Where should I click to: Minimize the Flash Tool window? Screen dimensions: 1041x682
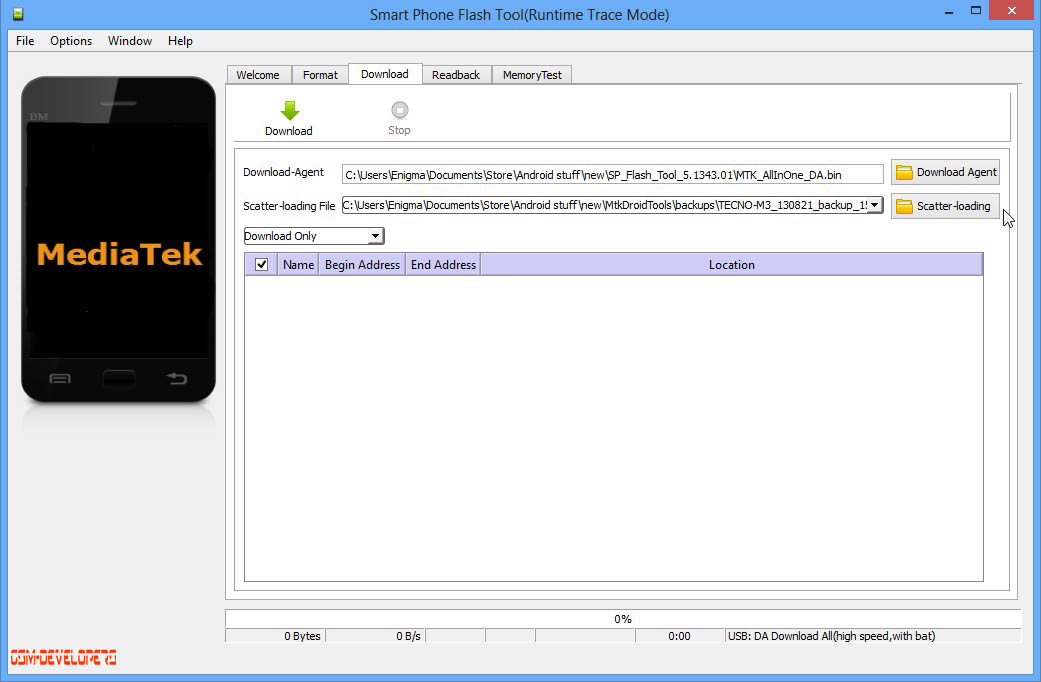949,11
